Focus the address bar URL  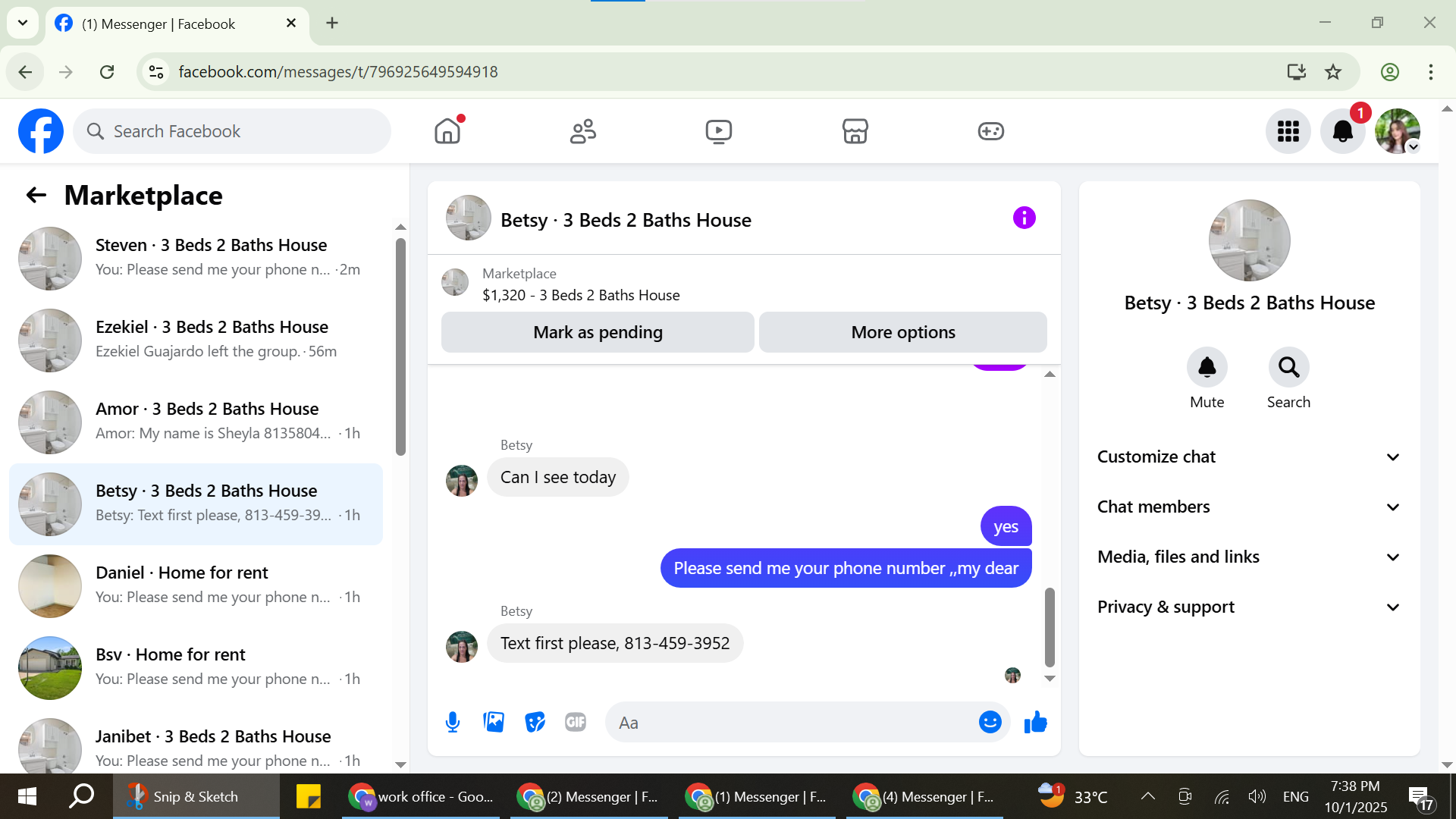pos(337,72)
